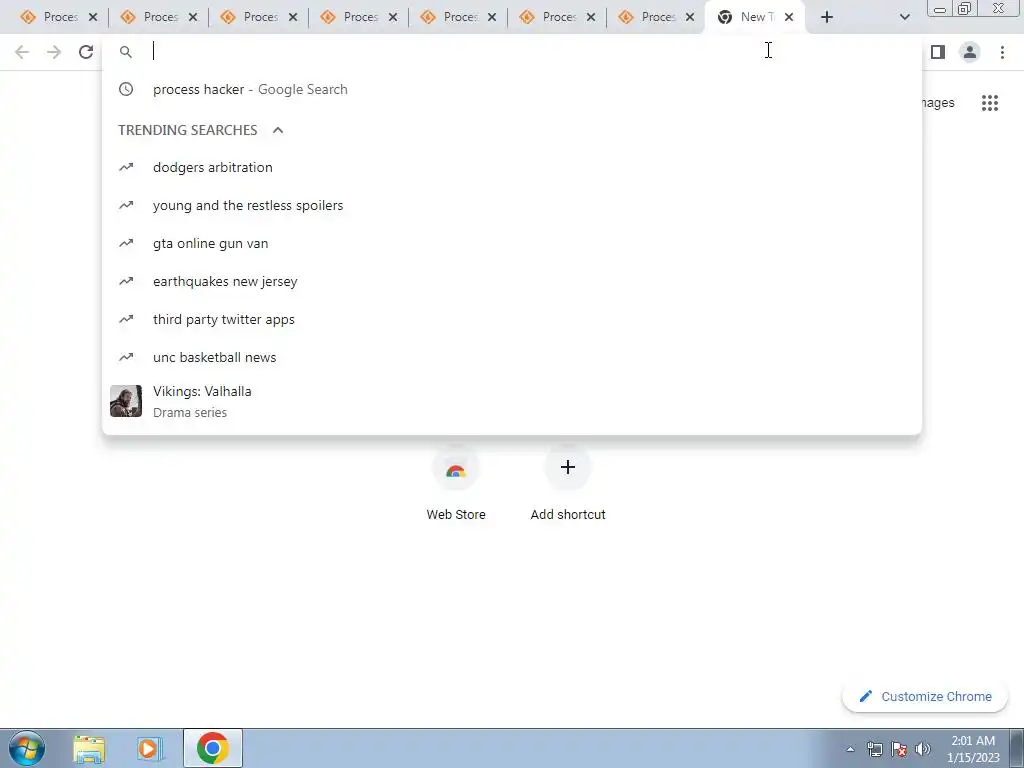Switch to the first Process Hacker tab
Viewport: 1024px width, 768px height.
pyautogui.click(x=50, y=17)
